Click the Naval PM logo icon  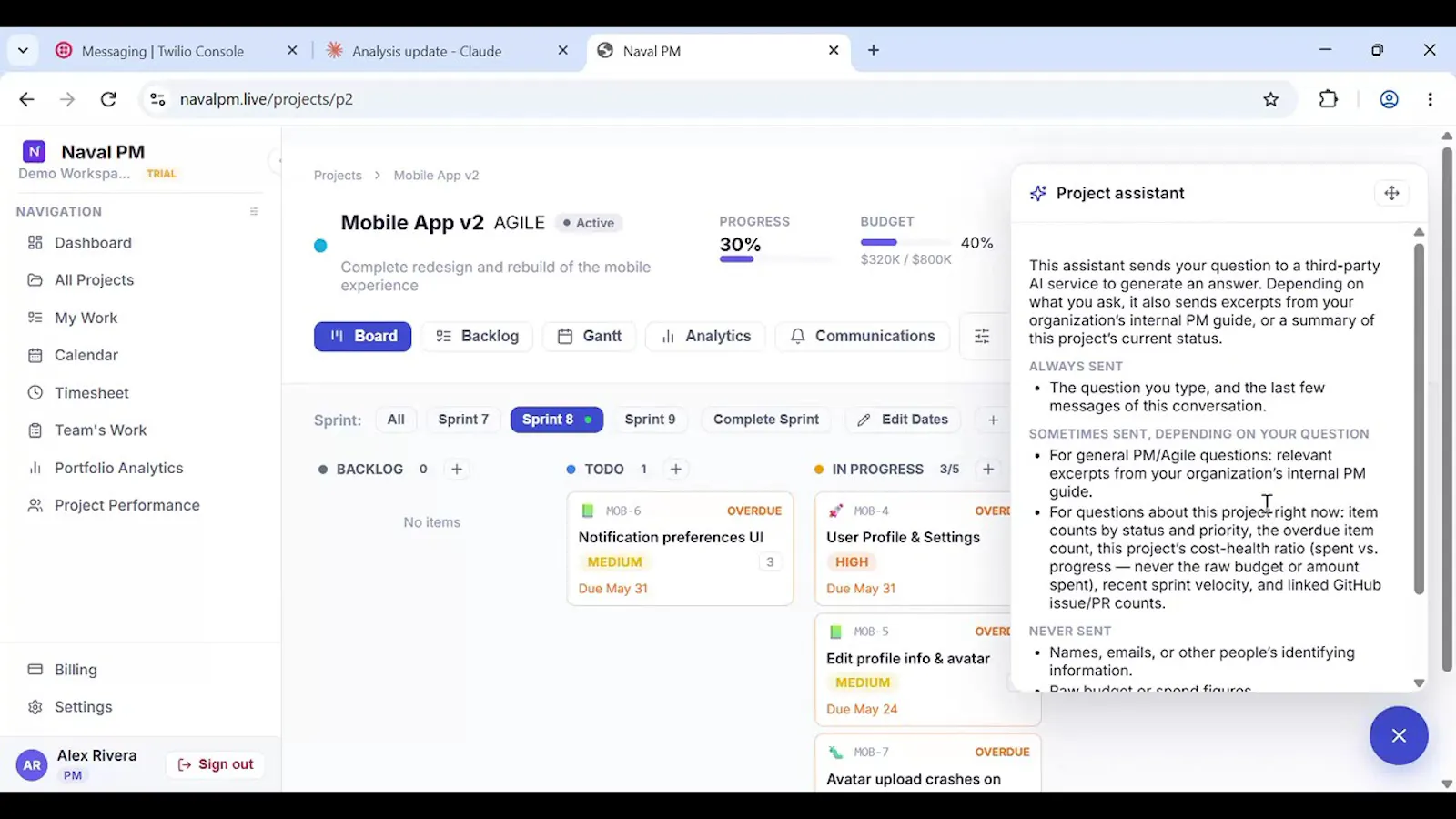34,151
